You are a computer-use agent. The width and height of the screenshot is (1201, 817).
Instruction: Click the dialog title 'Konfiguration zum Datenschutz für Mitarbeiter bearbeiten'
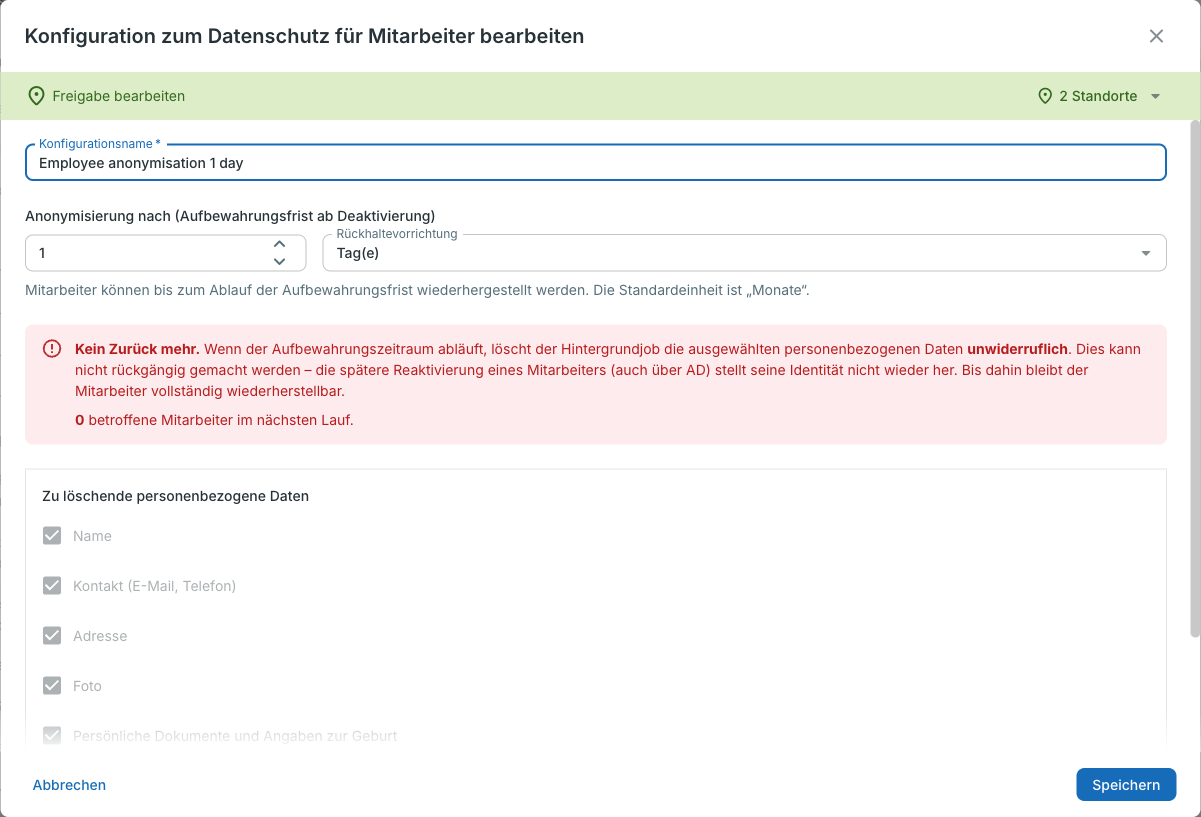pyautogui.click(x=304, y=36)
